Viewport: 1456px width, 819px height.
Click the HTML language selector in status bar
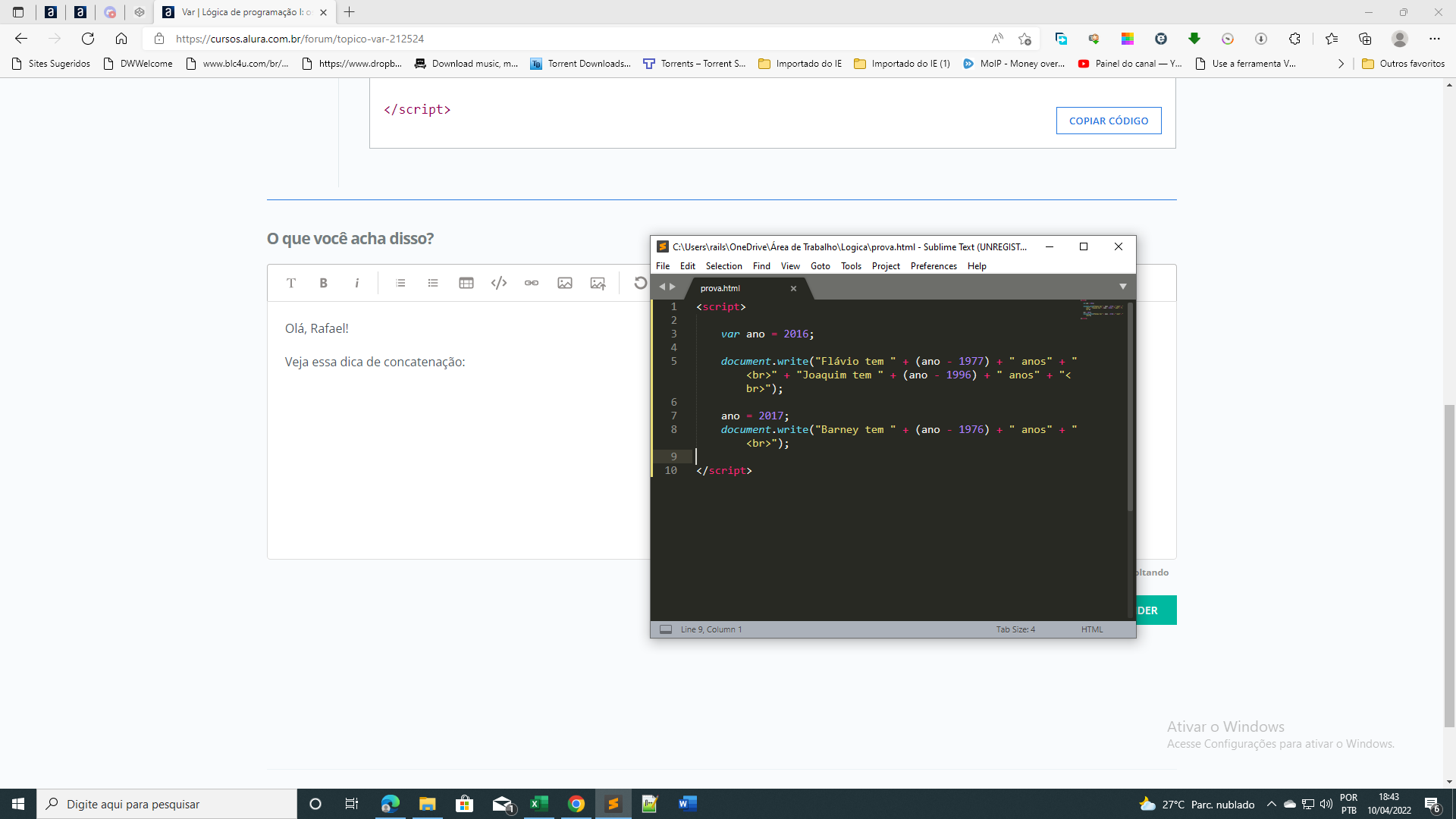pyautogui.click(x=1091, y=629)
